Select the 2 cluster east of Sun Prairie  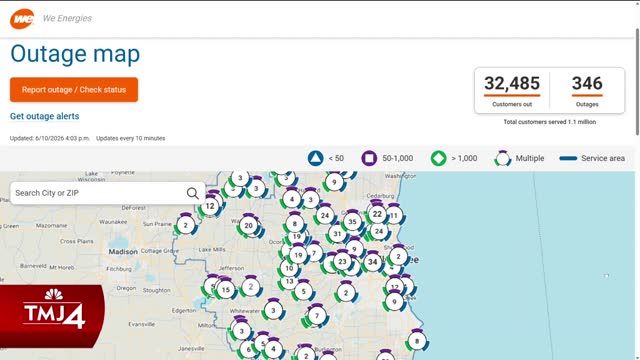click(x=186, y=225)
